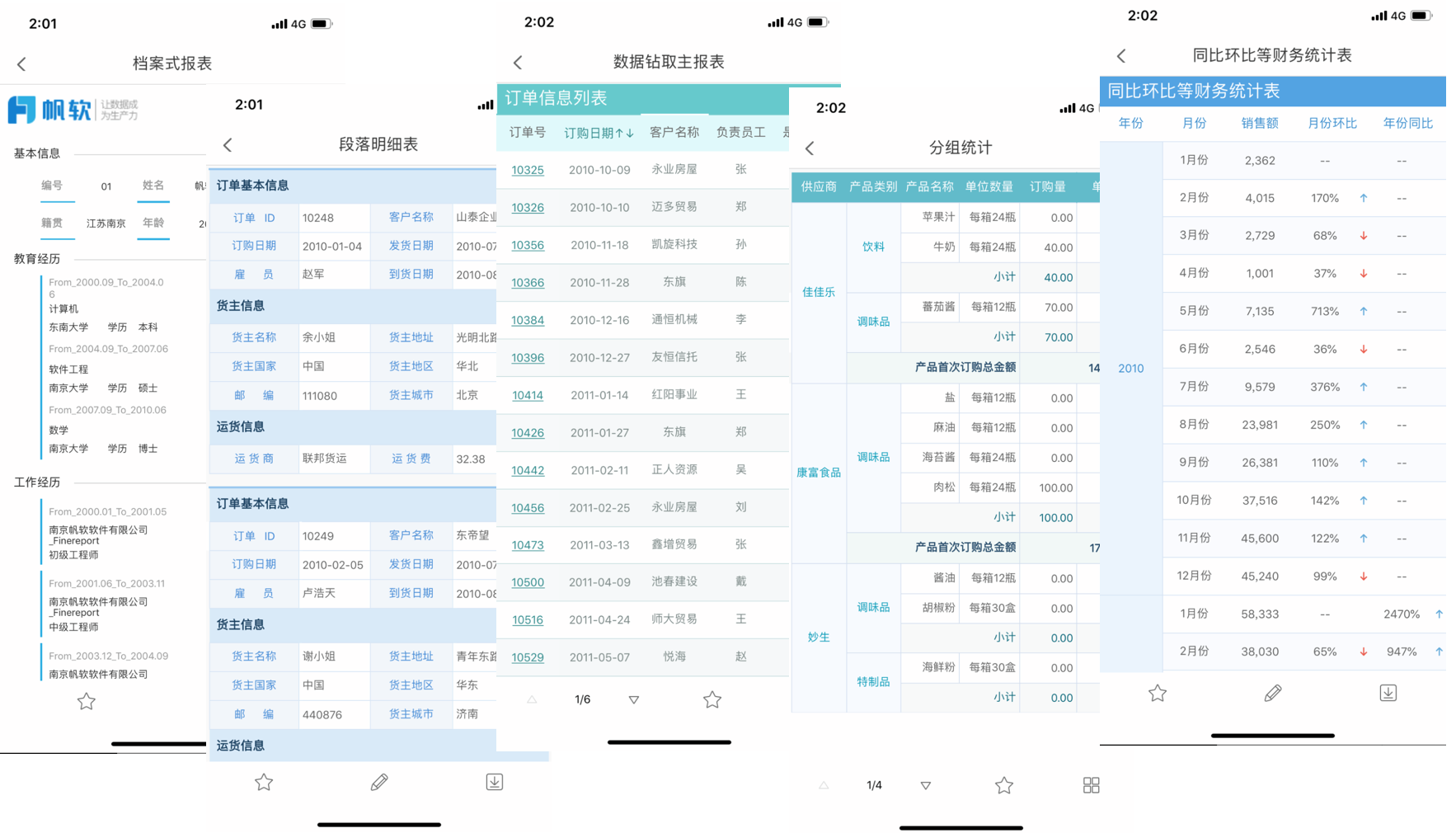1456x833 pixels.
Task: Tap next page triangle after 1/4
Action: 926,785
